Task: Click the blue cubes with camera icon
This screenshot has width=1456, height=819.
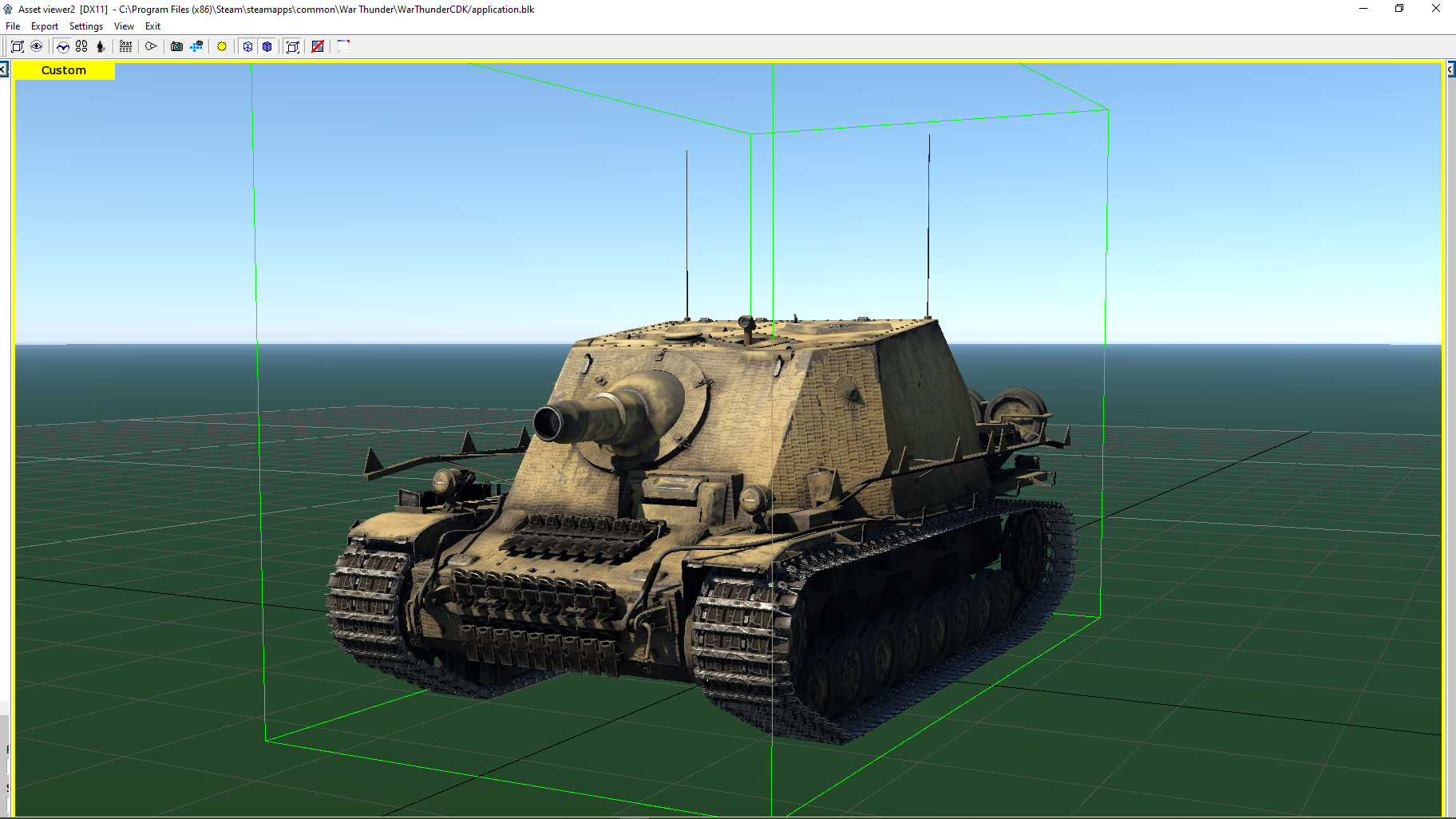Action: click(x=196, y=46)
